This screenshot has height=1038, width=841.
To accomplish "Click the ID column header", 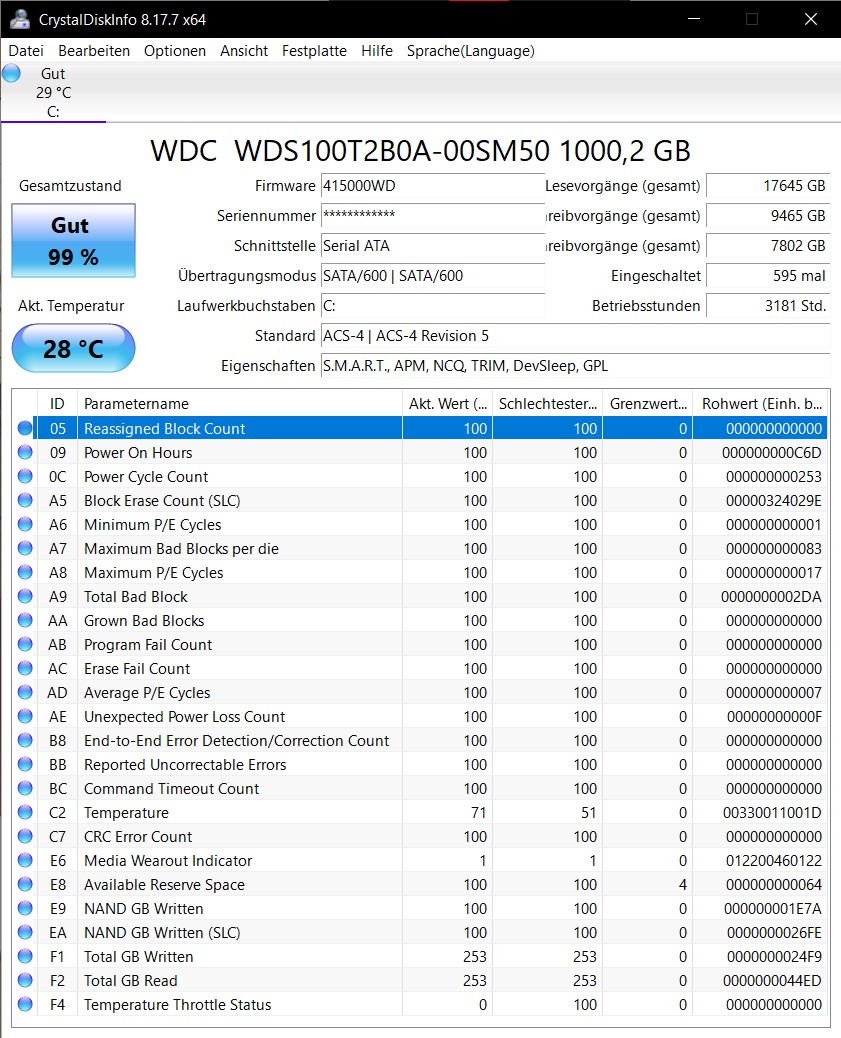I will (x=57, y=403).
